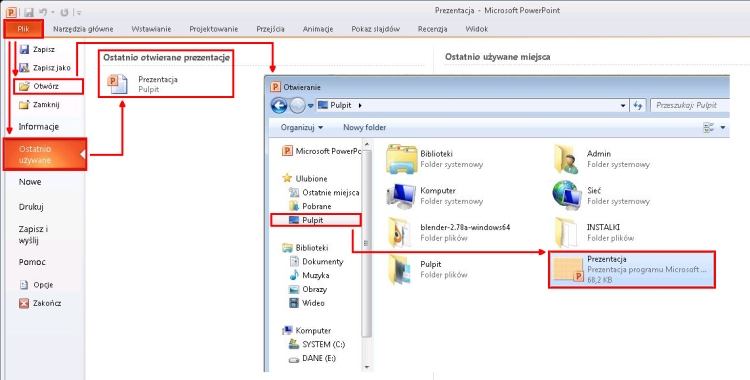This screenshot has height=380, width=750.
Task: Switch to Recenzja tab
Action: [x=432, y=29]
